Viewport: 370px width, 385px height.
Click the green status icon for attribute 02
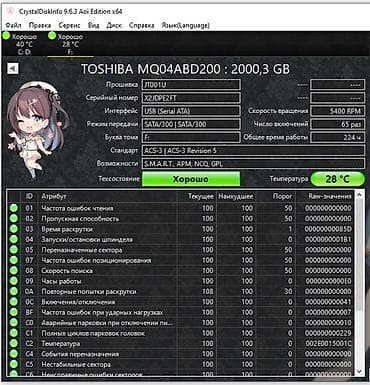click(x=14, y=219)
